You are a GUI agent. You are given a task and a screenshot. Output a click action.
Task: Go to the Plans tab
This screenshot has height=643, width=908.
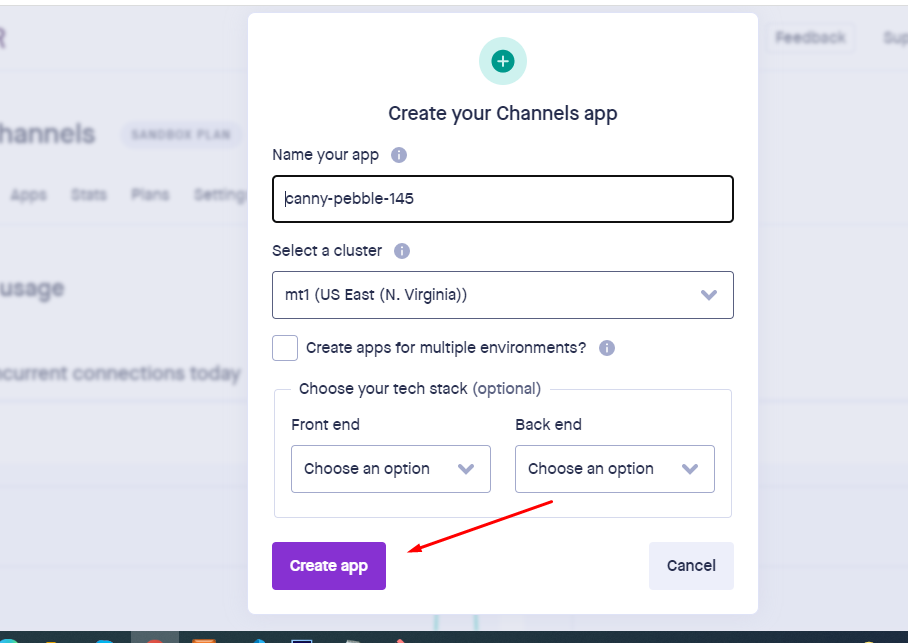tap(150, 195)
